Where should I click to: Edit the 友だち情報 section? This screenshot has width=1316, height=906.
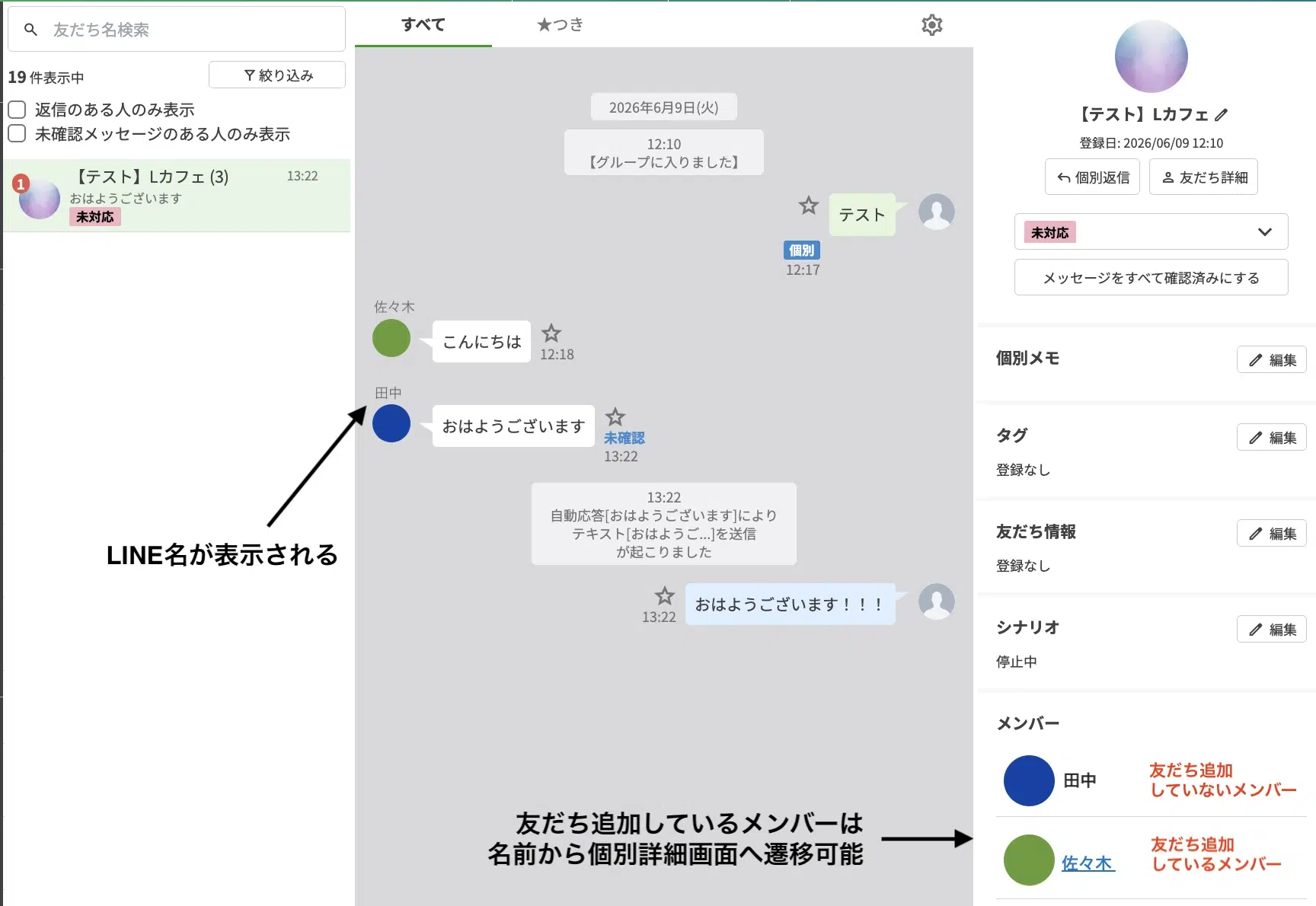point(1271,533)
